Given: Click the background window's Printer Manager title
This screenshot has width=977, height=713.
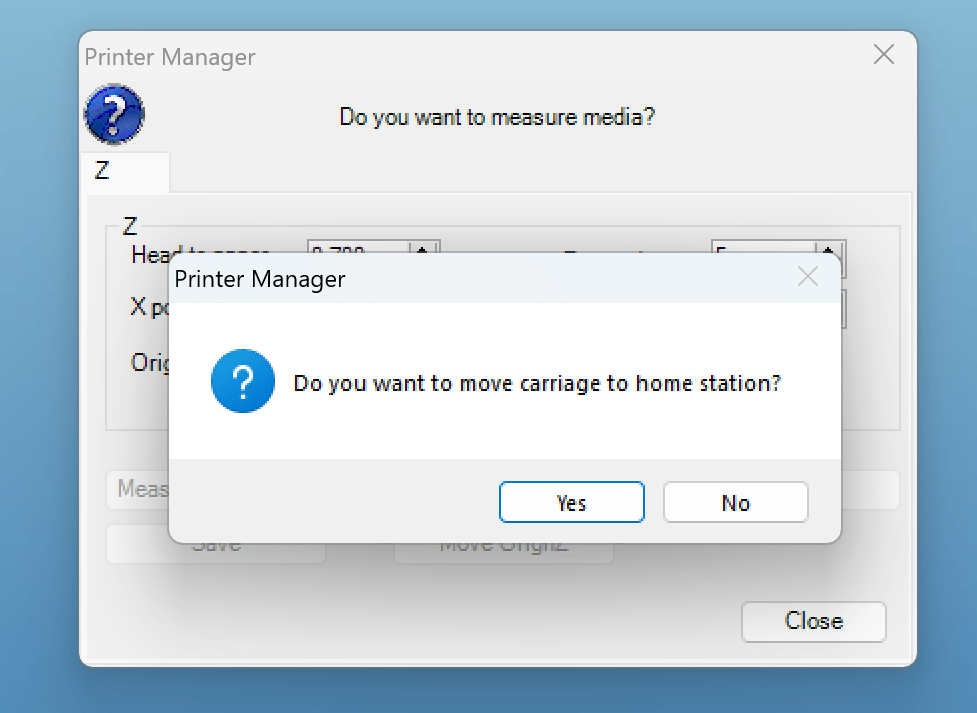Looking at the screenshot, I should (x=170, y=57).
